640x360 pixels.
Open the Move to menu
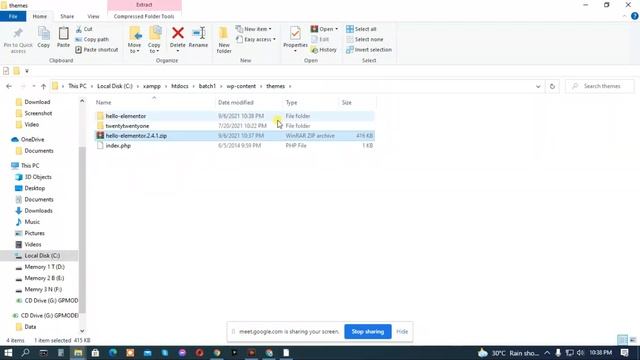pyautogui.click(x=134, y=40)
